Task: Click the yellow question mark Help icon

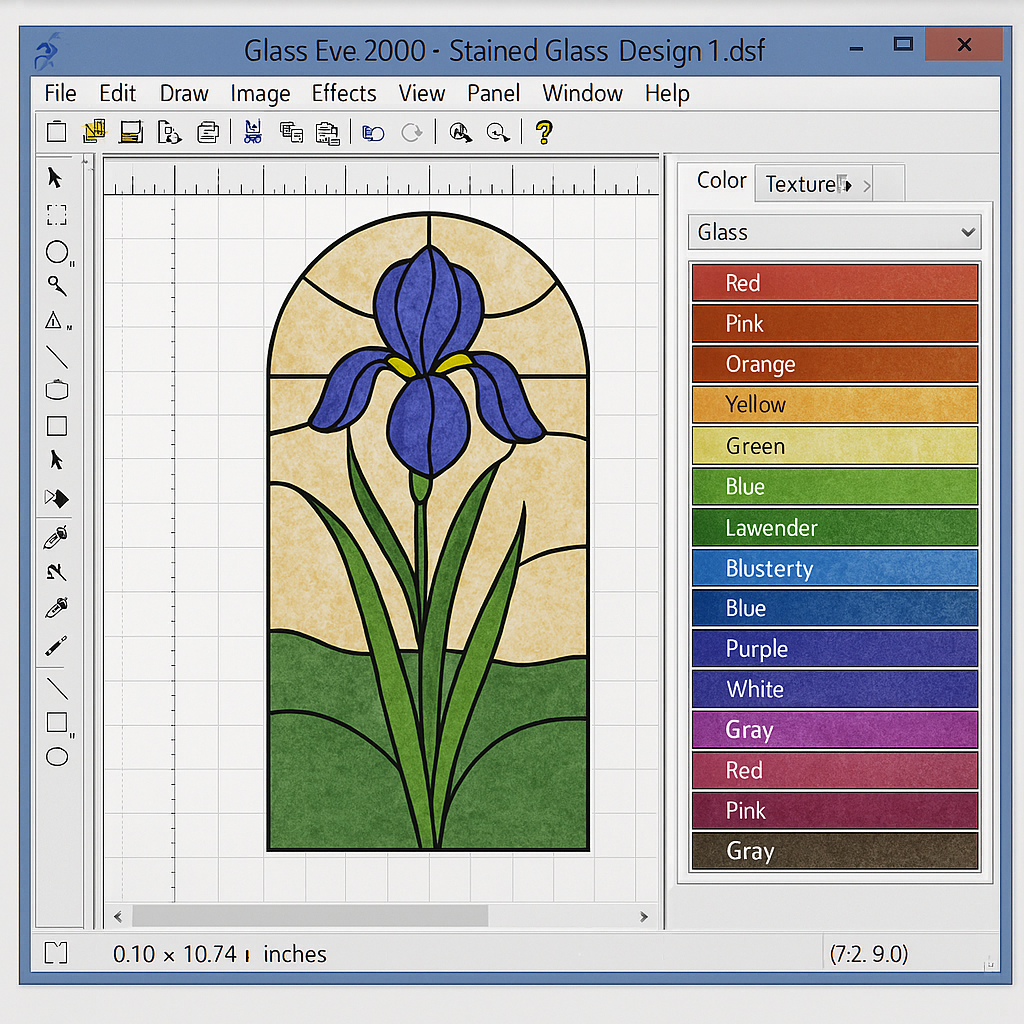Action: pos(543,132)
